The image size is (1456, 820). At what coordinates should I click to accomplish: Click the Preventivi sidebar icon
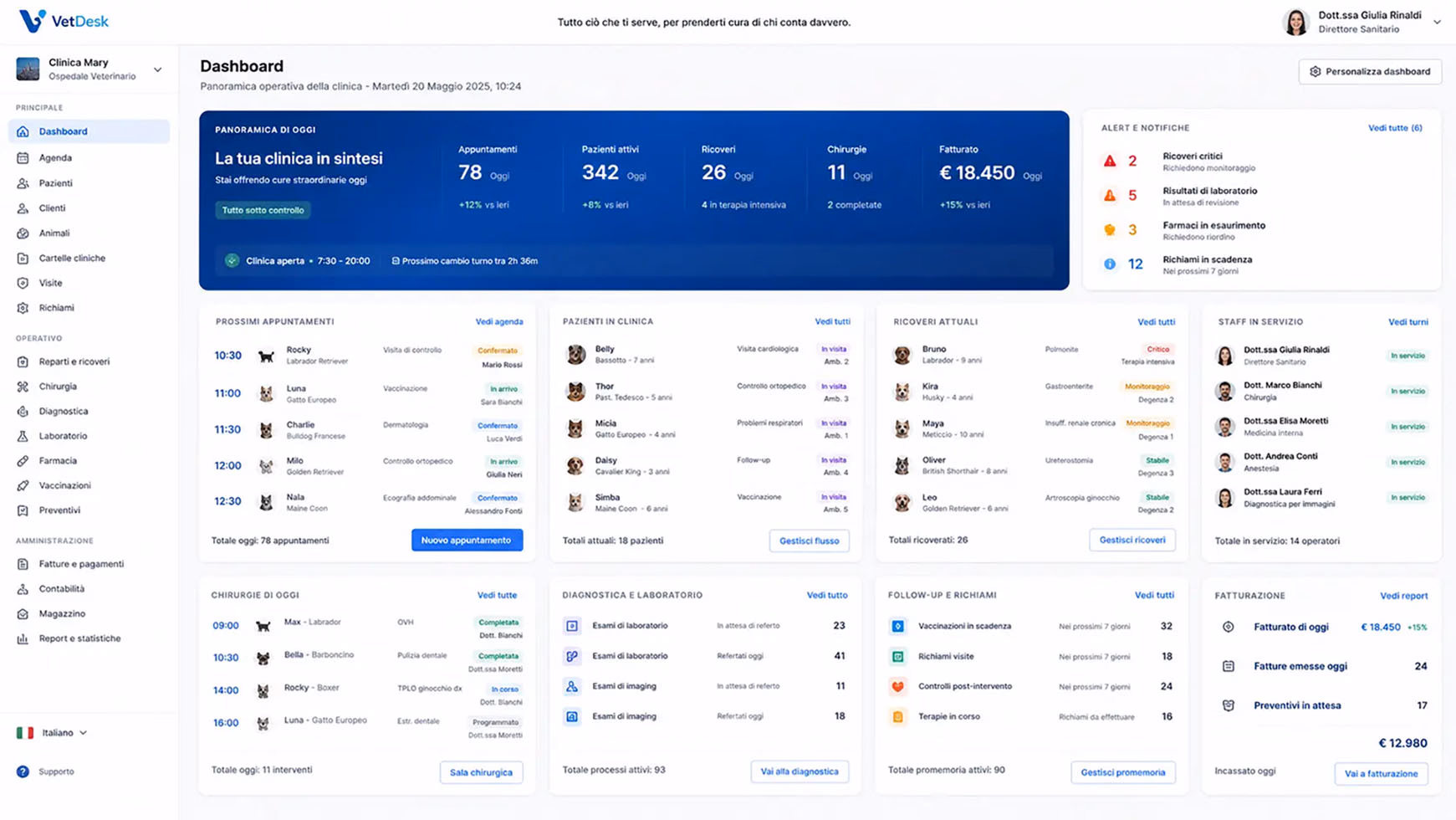[23, 510]
